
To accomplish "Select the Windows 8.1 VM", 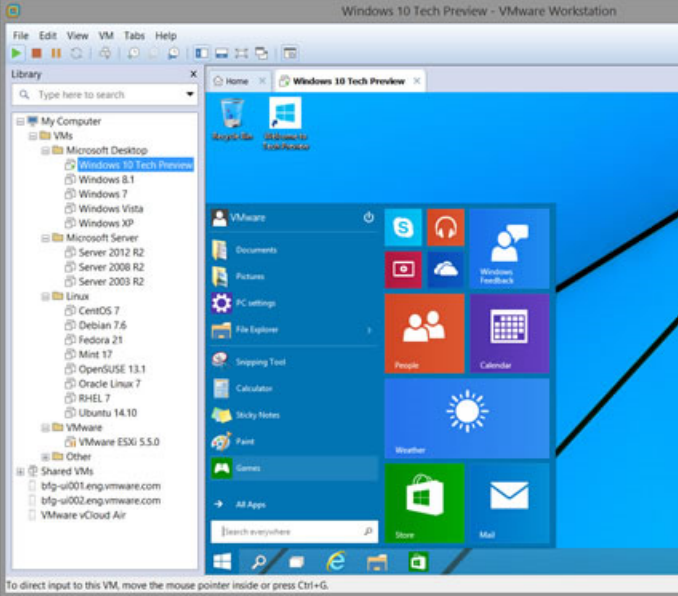I will (106, 179).
